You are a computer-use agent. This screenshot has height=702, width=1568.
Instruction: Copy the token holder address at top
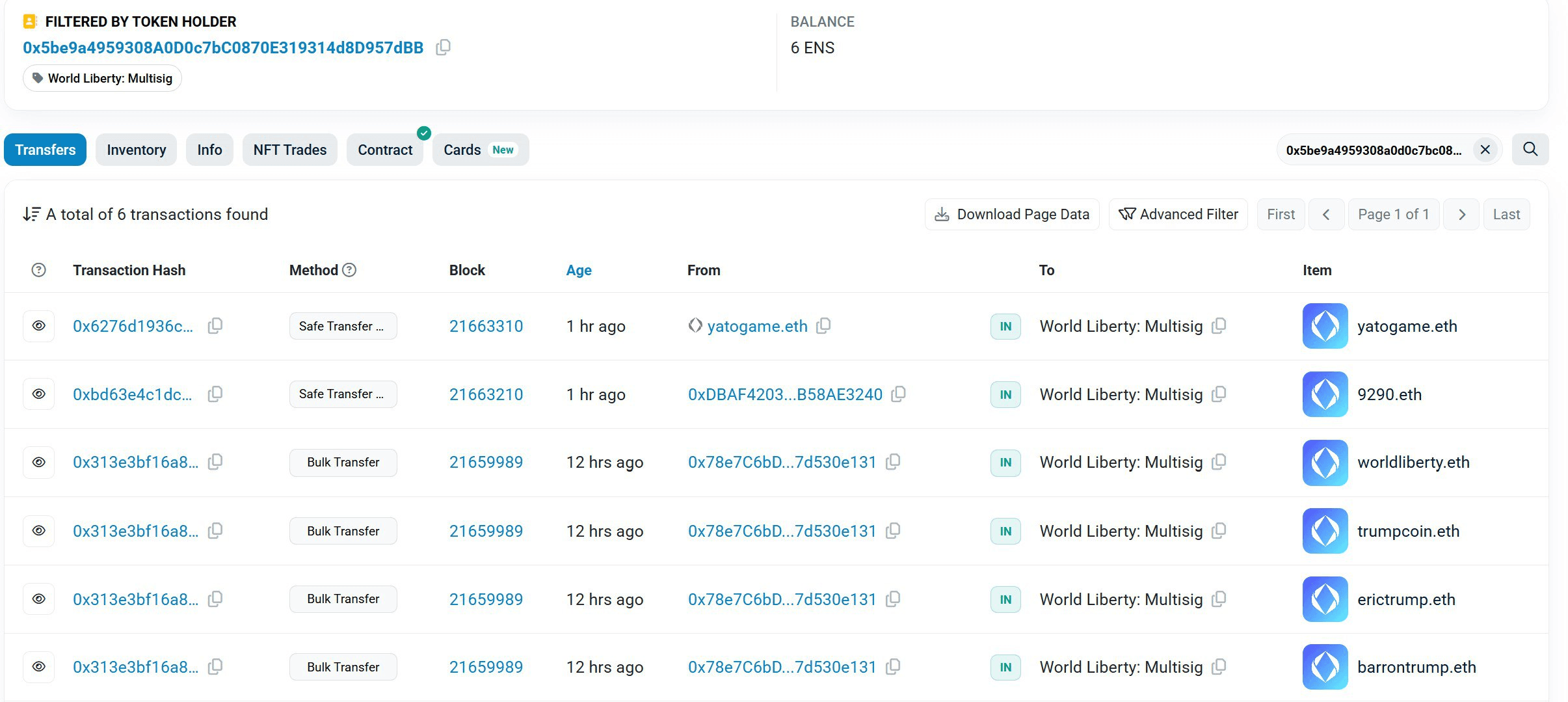(443, 47)
